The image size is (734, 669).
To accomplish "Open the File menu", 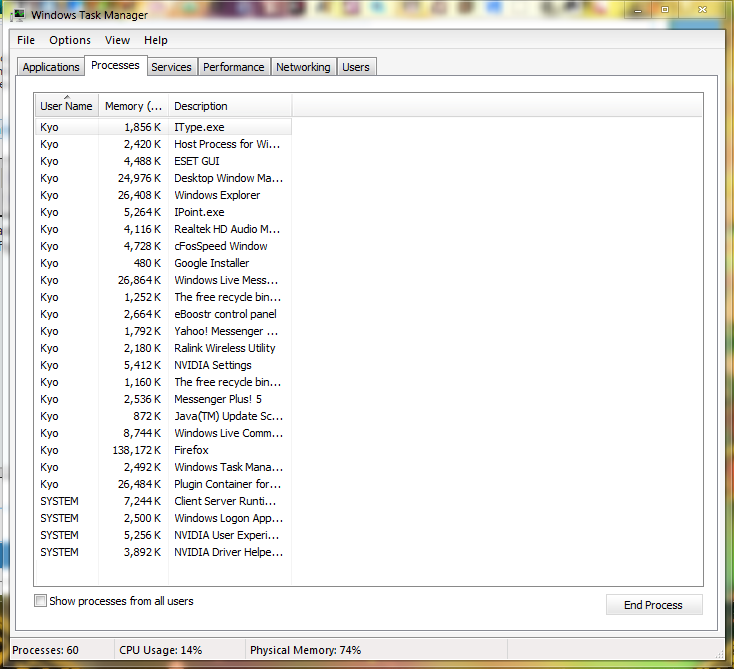I will click(x=26, y=40).
